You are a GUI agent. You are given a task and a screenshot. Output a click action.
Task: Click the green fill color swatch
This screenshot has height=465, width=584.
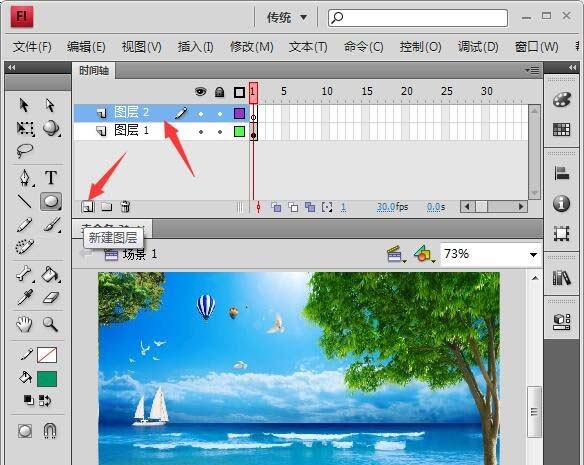click(47, 379)
